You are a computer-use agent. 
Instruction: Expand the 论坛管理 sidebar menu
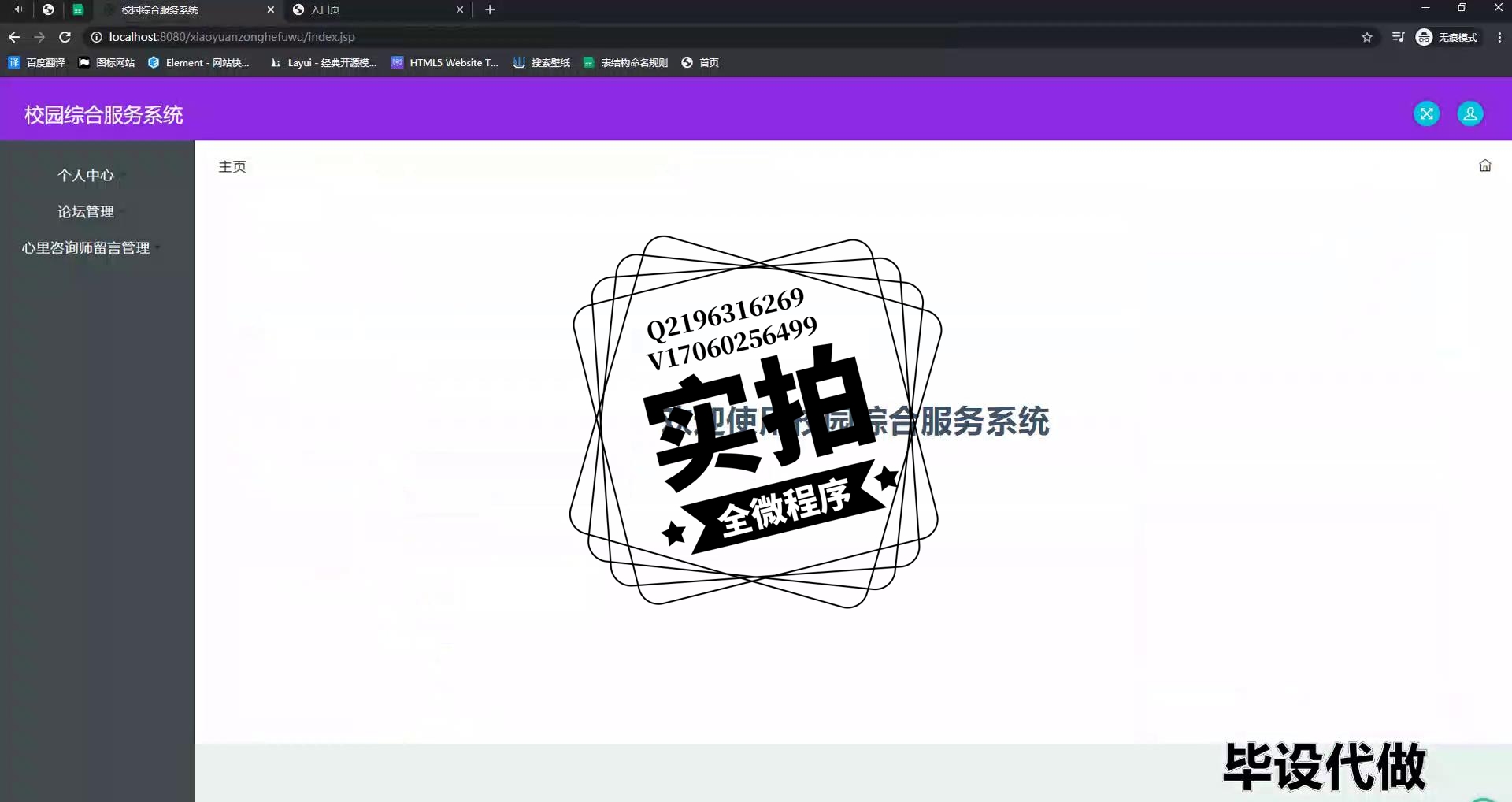[86, 212]
